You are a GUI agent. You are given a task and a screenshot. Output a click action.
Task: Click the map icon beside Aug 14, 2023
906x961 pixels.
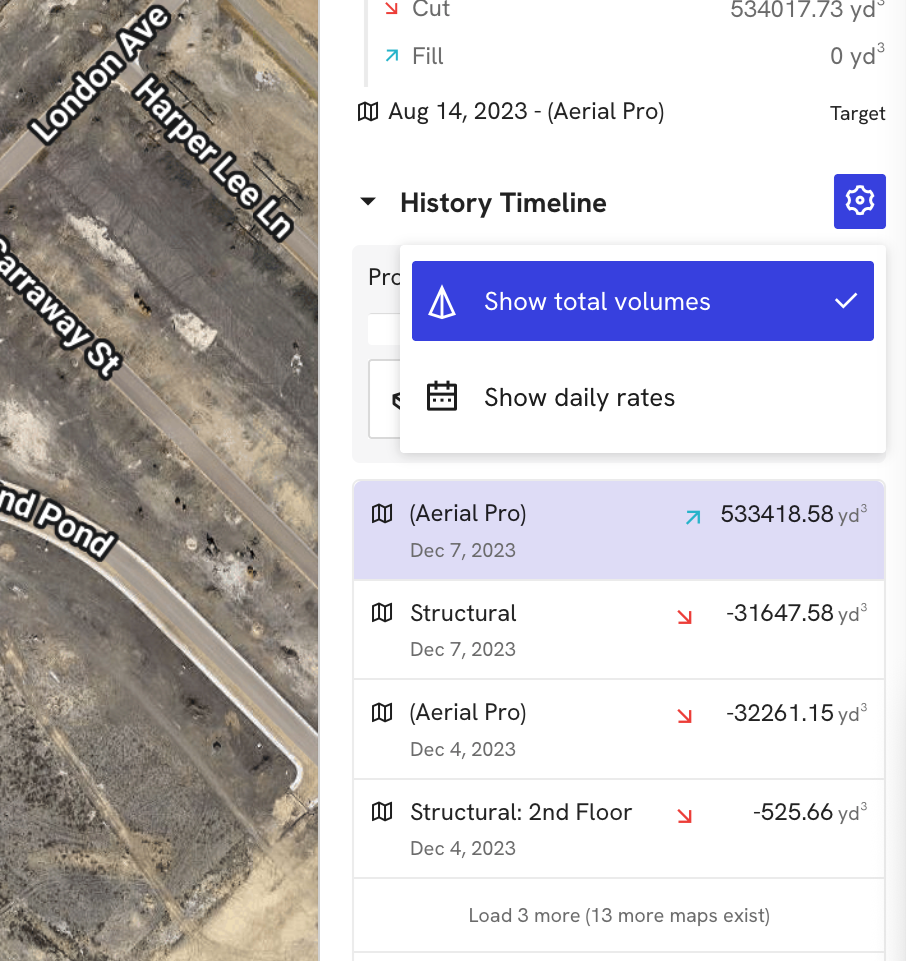(x=368, y=111)
